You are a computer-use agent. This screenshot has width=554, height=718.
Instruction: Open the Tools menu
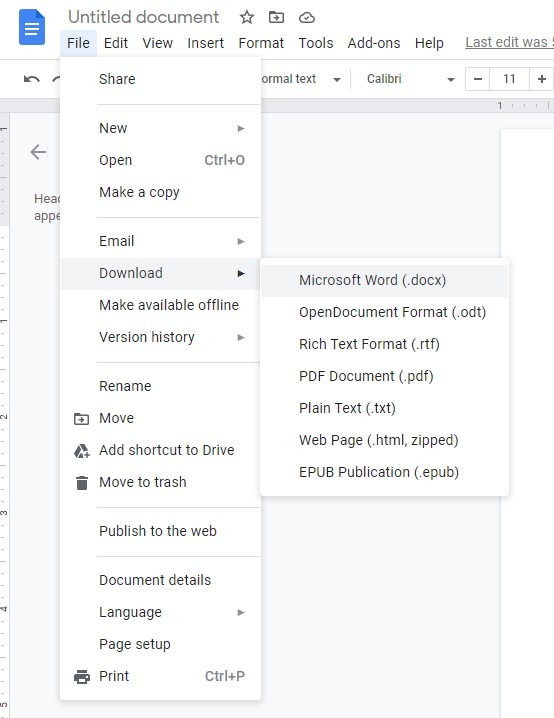pyautogui.click(x=315, y=43)
